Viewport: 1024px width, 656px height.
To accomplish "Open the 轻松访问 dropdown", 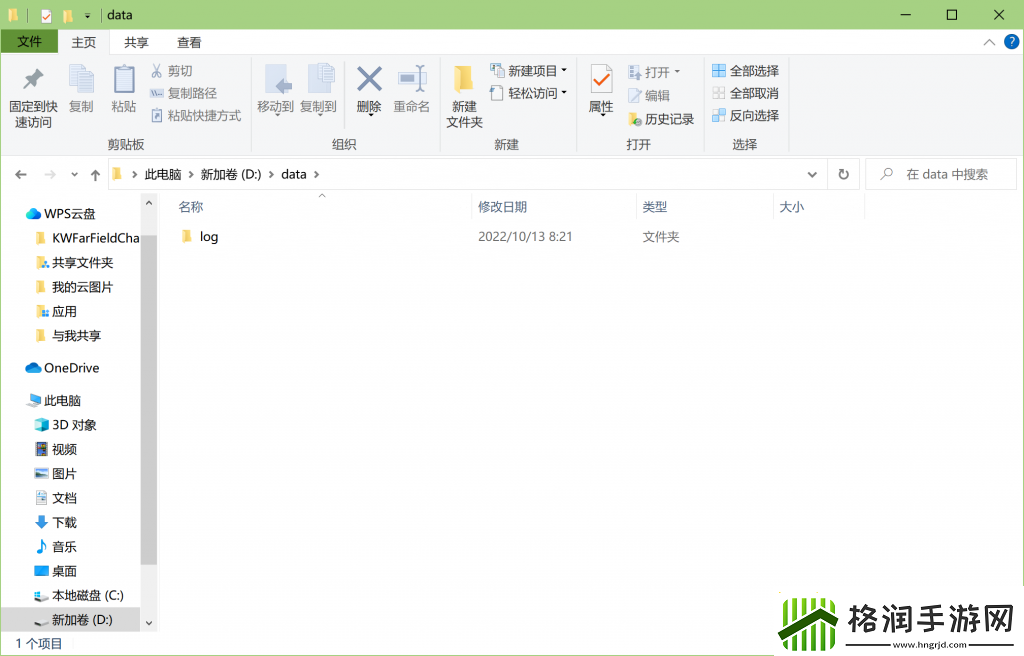I will click(530, 93).
